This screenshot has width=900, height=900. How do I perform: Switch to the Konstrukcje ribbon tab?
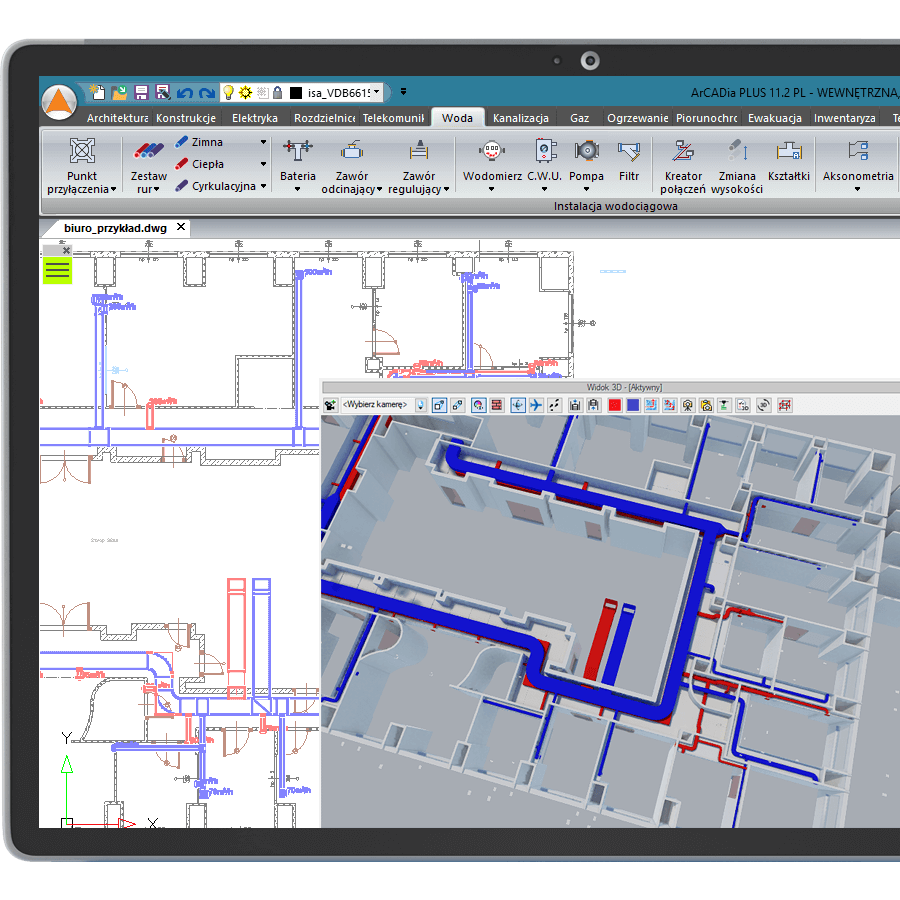pos(186,118)
